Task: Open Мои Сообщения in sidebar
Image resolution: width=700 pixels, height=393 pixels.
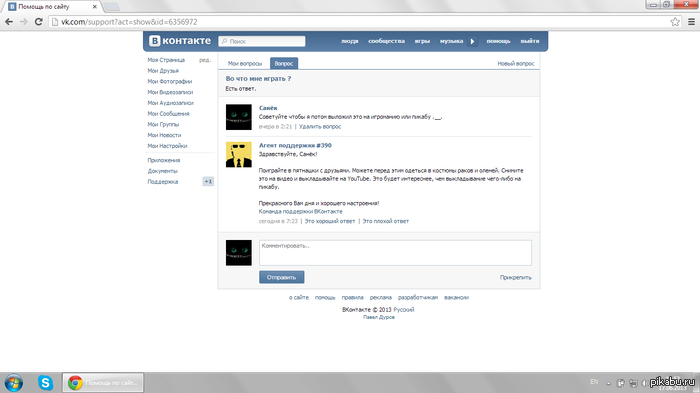Action: (x=169, y=113)
